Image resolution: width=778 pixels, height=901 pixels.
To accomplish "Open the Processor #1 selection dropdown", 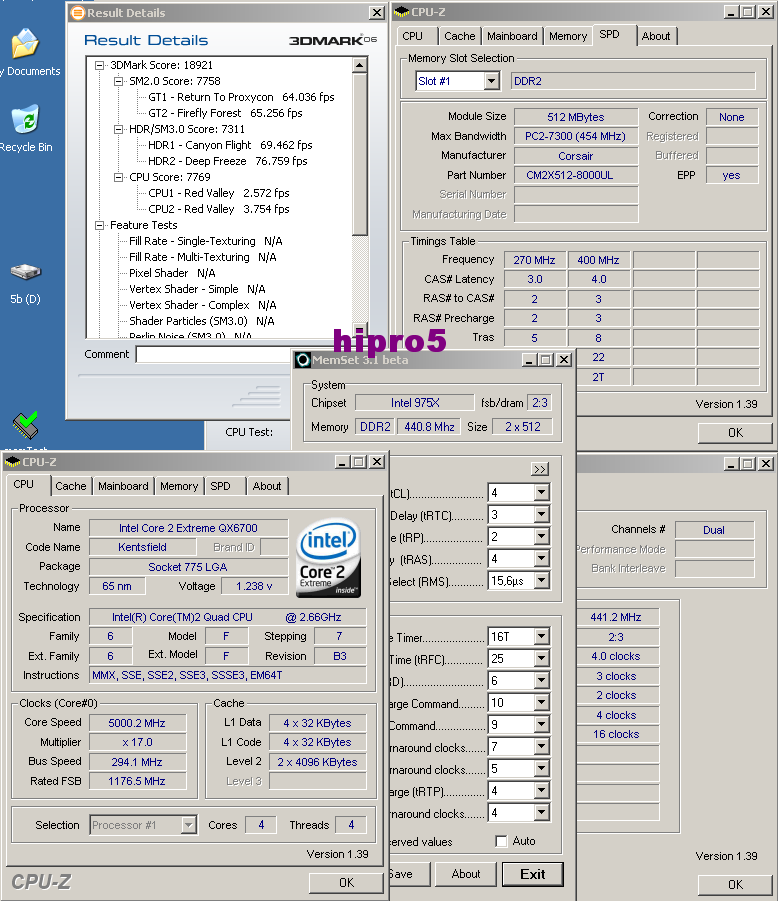I will (188, 825).
